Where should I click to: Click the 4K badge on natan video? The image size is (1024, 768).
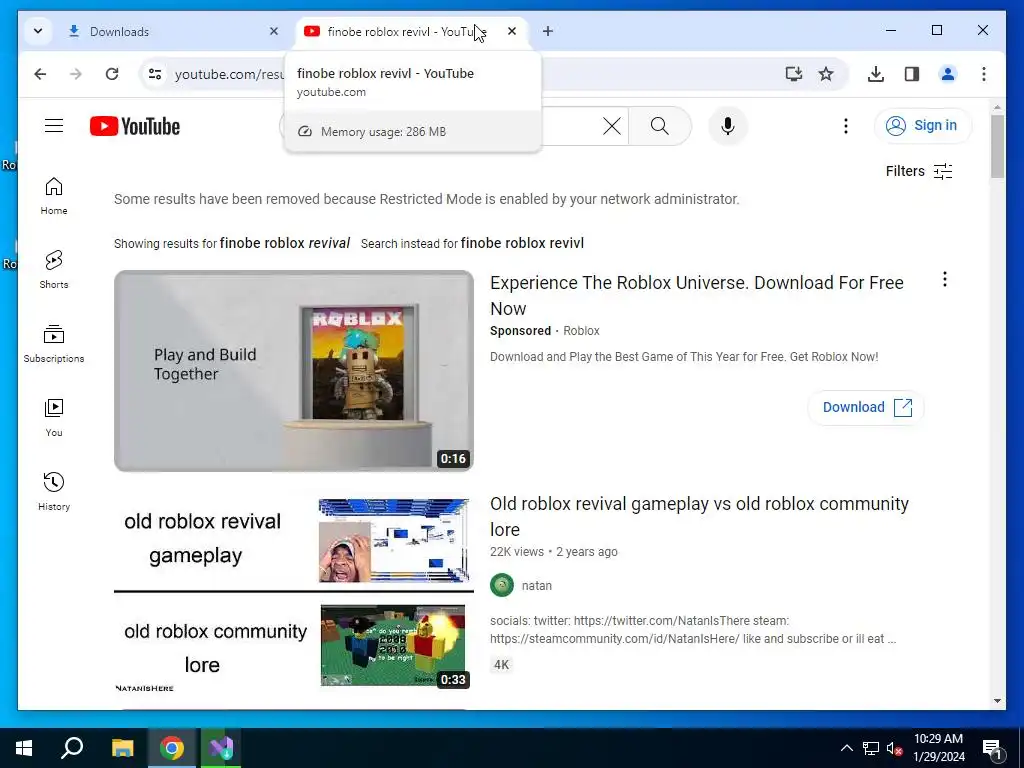(501, 665)
